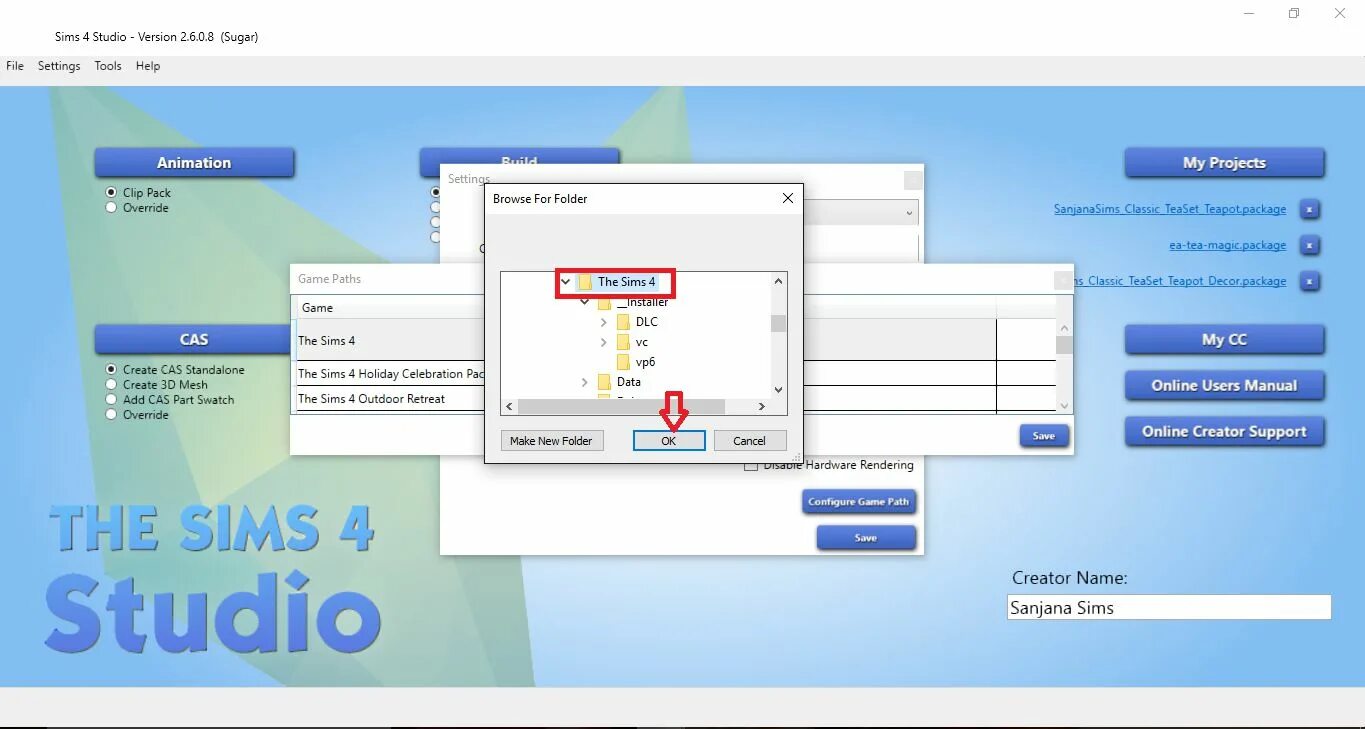The image size is (1365, 729).
Task: Open Online Creator Support
Action: 1224,432
